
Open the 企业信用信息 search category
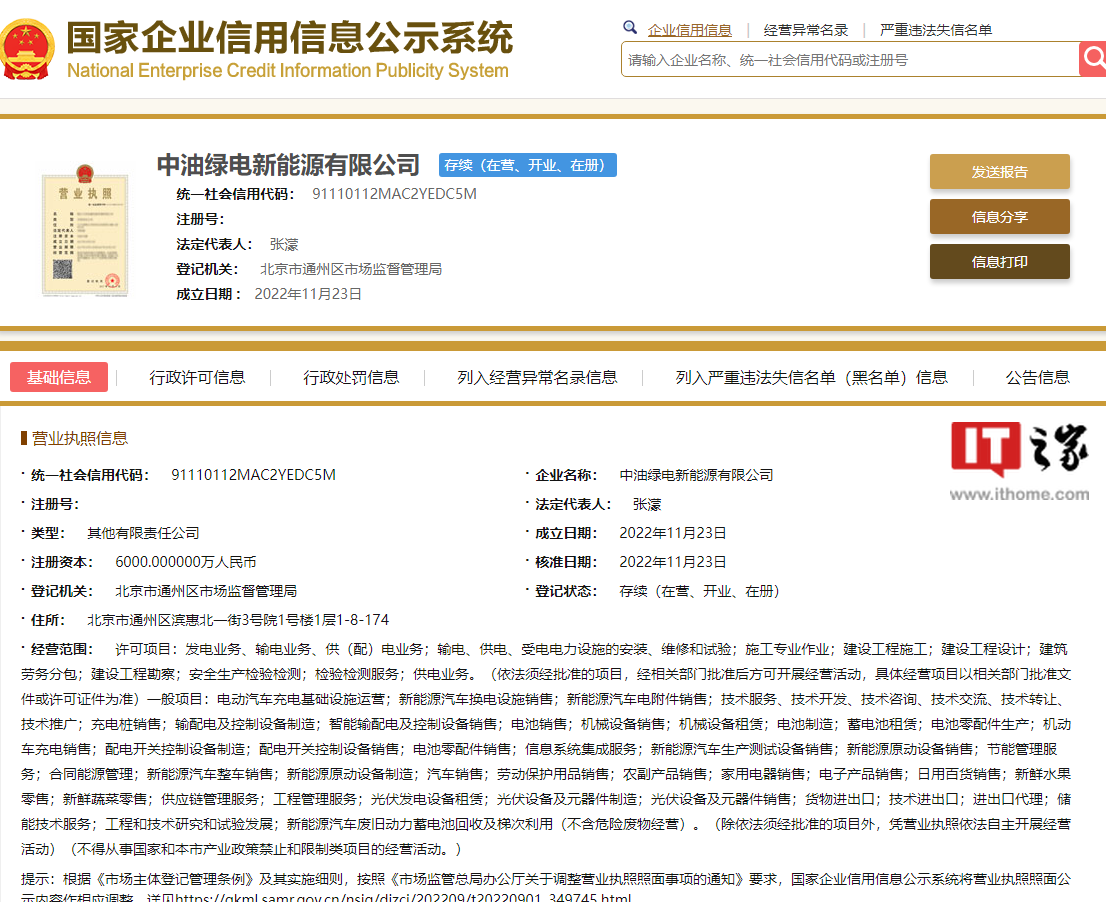(x=689, y=30)
